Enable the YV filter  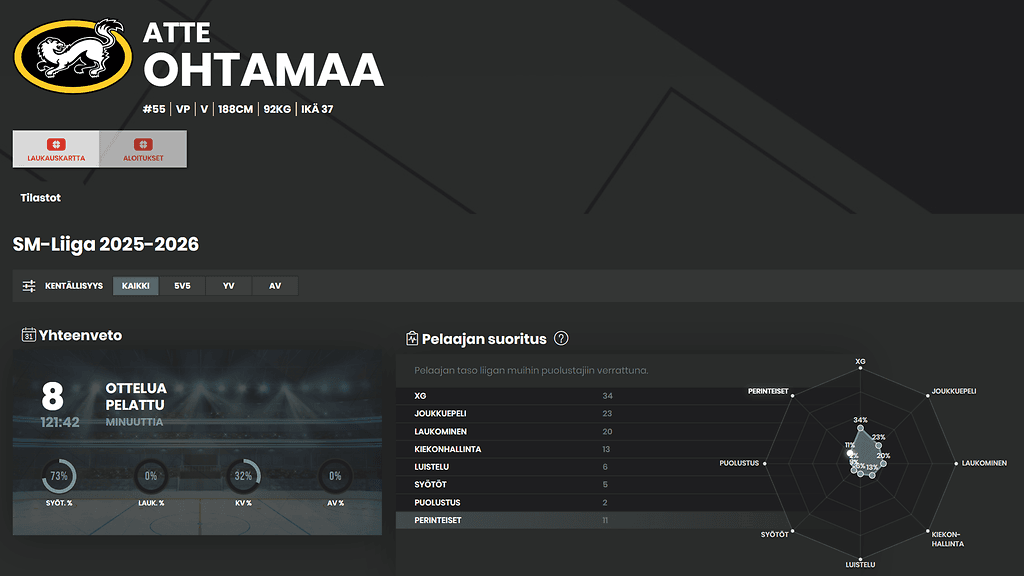coord(228,285)
